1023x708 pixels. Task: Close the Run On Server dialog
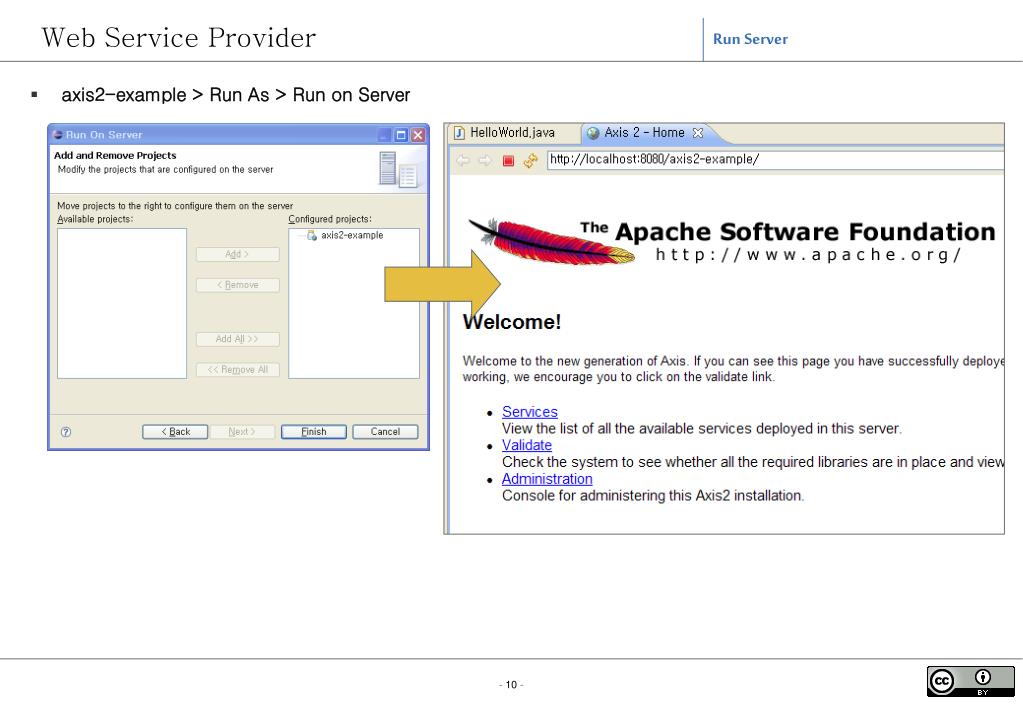(x=418, y=135)
